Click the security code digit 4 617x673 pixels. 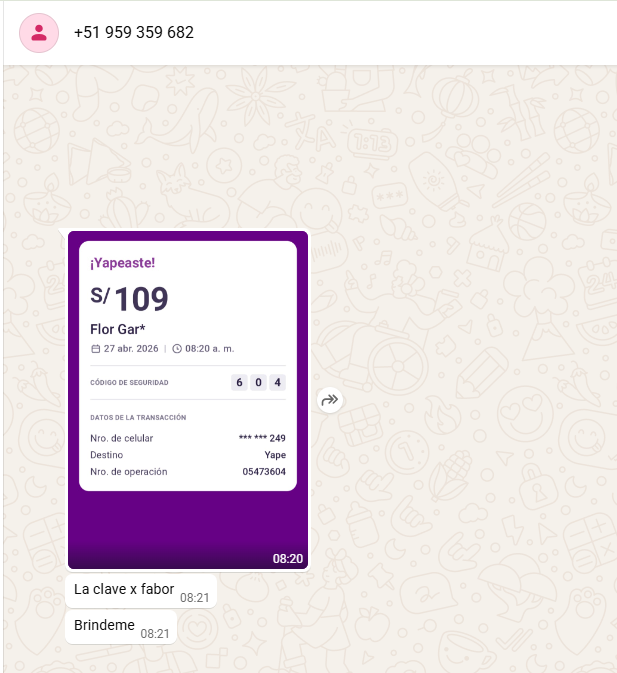click(x=277, y=382)
